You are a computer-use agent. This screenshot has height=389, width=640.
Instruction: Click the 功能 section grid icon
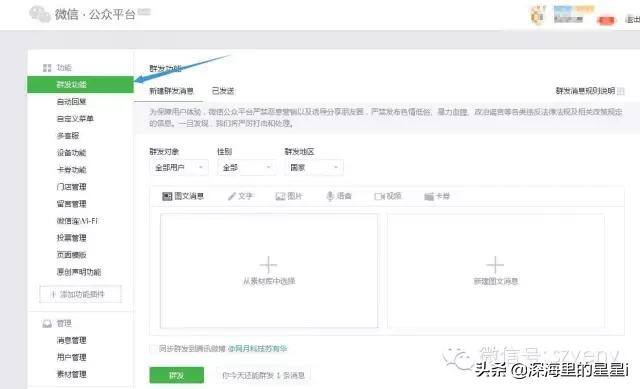pyautogui.click(x=47, y=68)
